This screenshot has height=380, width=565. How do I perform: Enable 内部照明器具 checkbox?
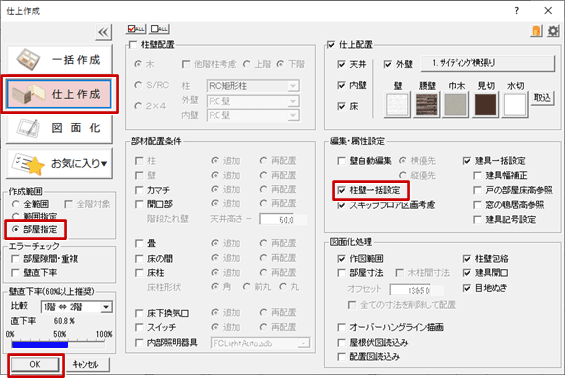click(x=139, y=342)
